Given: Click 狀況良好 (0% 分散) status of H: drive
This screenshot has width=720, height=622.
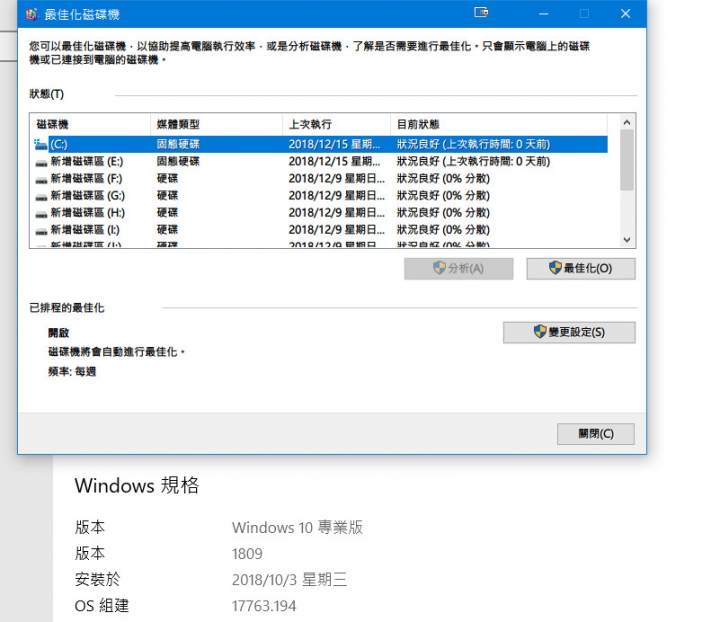Looking at the screenshot, I should click(x=443, y=212).
